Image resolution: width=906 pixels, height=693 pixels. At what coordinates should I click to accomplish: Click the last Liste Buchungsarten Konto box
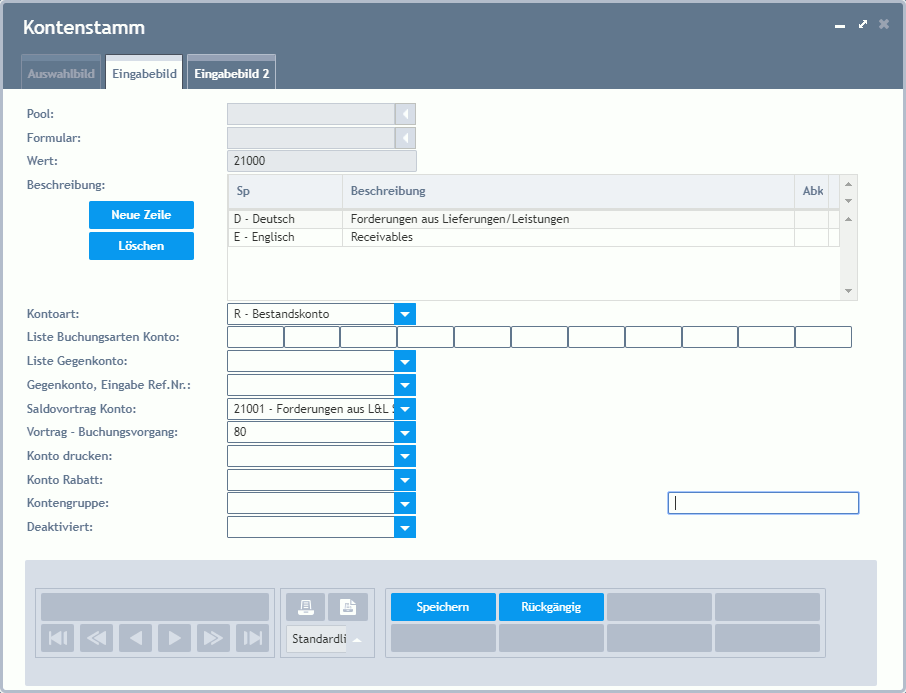pyautogui.click(x=823, y=337)
